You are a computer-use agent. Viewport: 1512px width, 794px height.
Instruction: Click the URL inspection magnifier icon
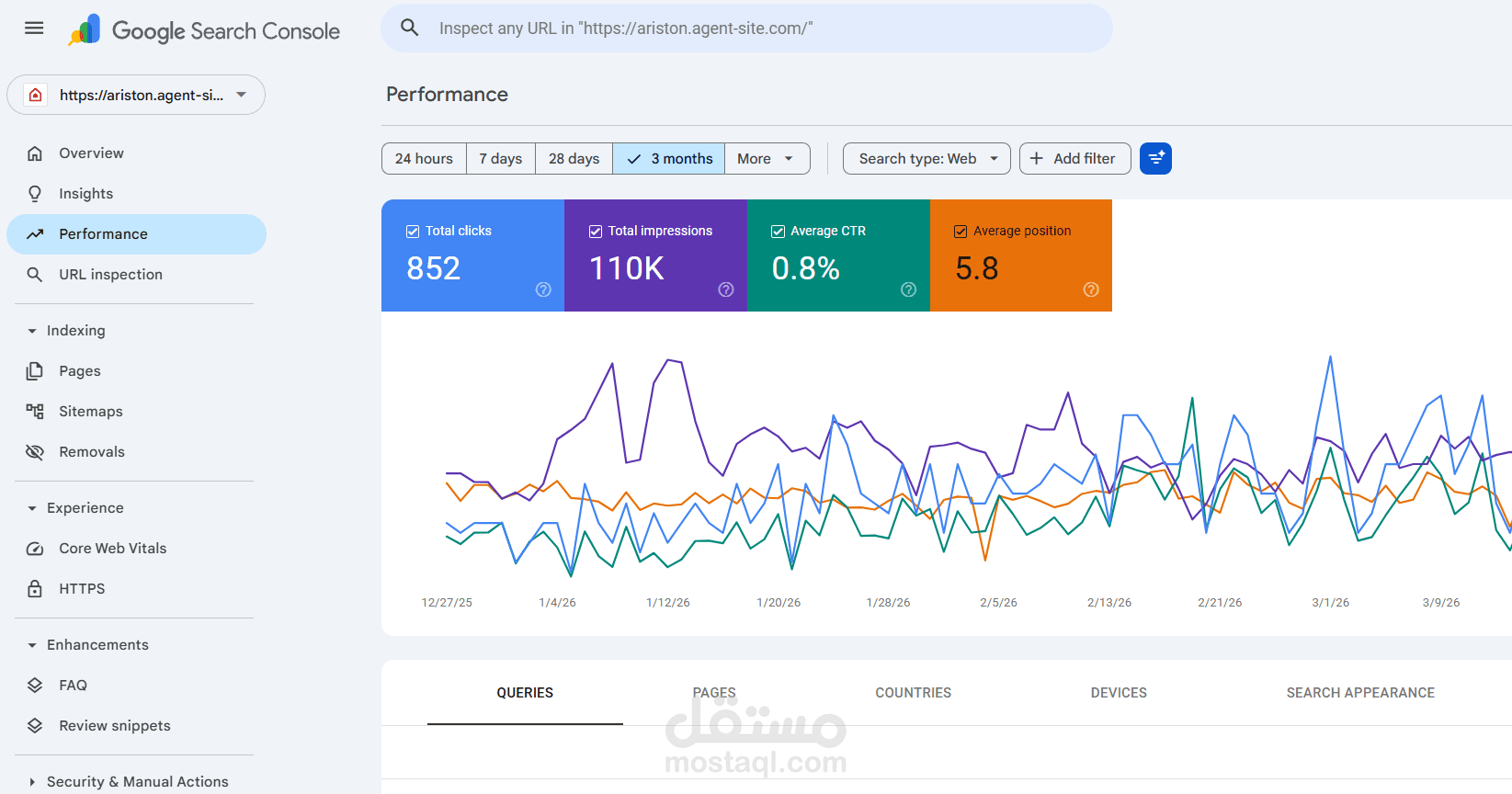coord(35,275)
